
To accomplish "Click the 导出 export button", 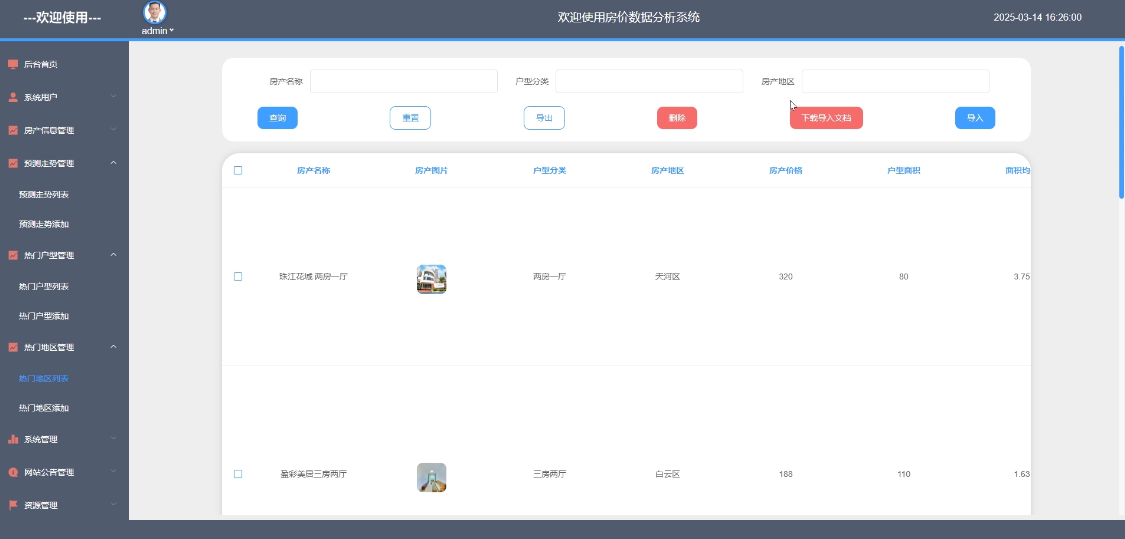I will pyautogui.click(x=544, y=118).
